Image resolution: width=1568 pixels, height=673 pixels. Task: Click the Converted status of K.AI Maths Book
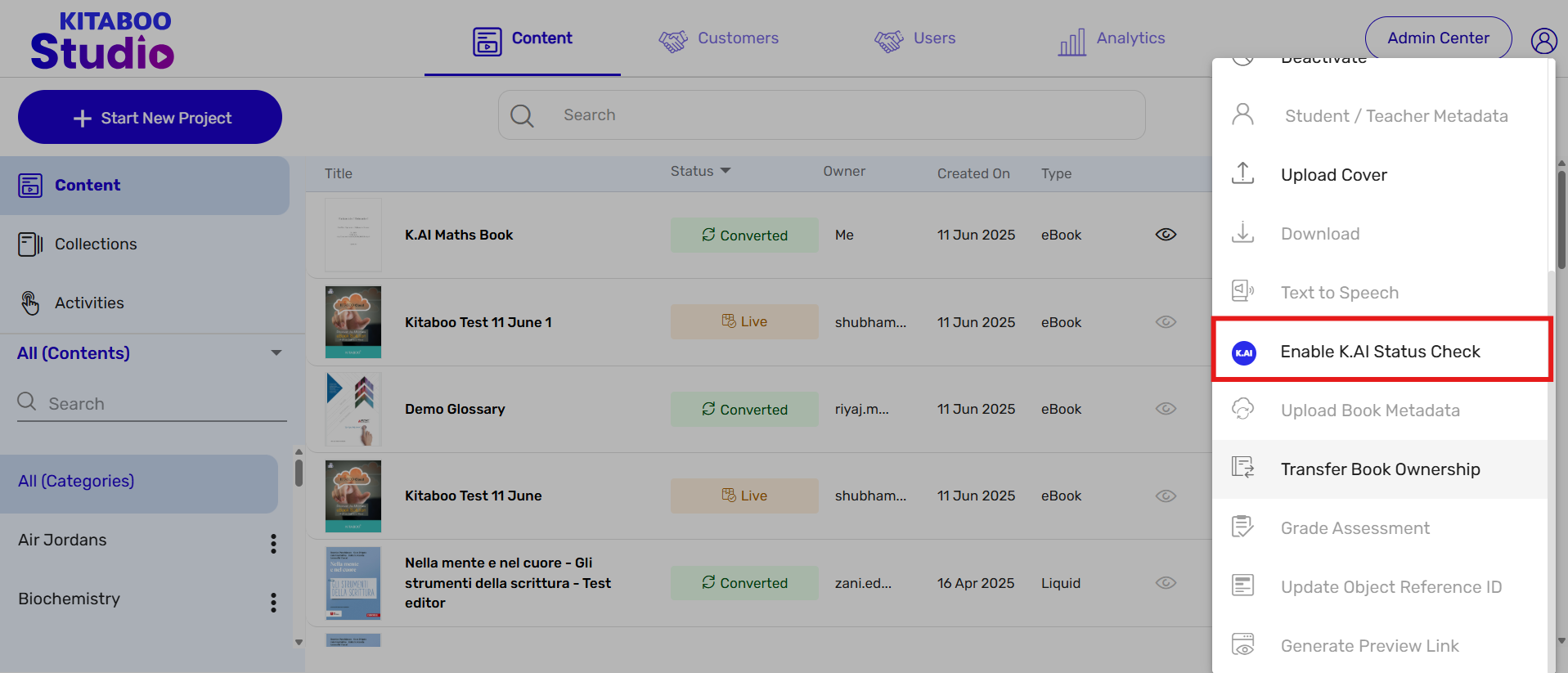pos(744,235)
